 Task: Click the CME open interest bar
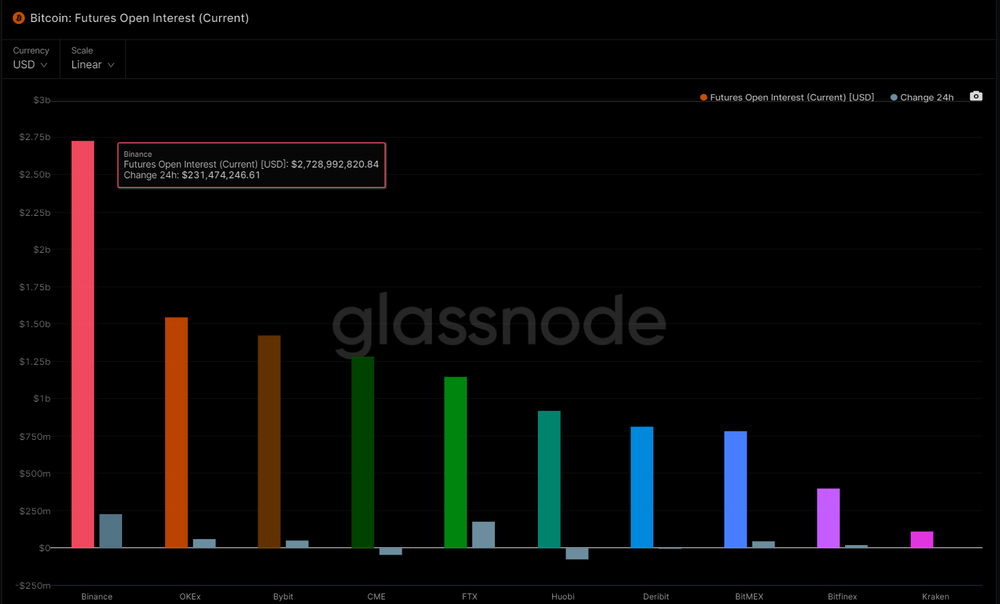click(362, 452)
